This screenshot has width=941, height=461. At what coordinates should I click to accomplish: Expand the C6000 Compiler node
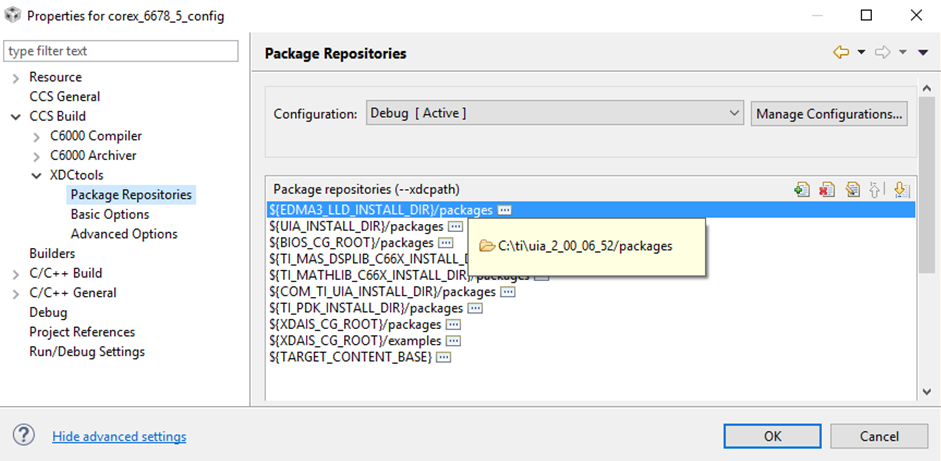[x=37, y=136]
